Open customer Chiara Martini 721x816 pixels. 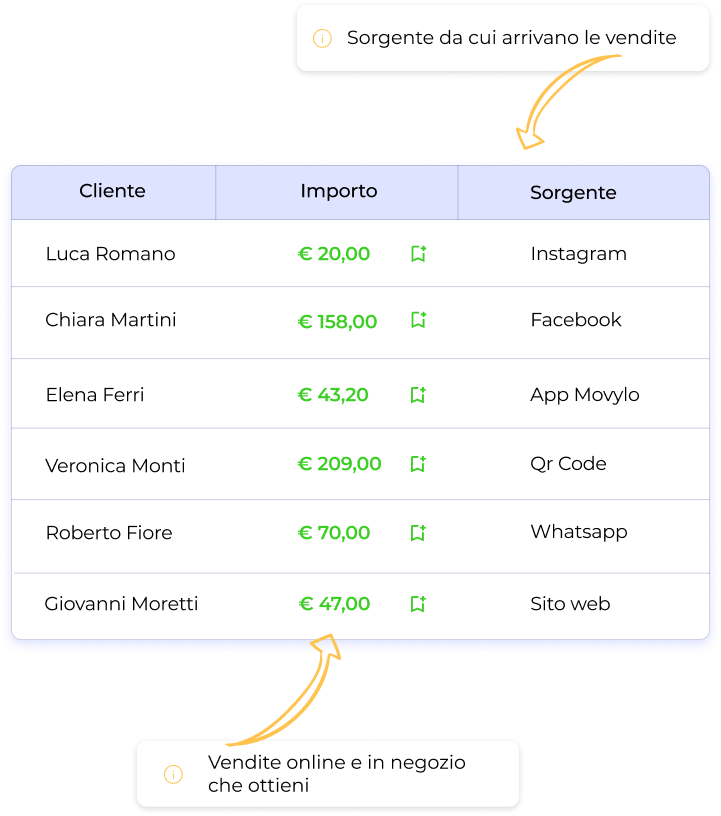tap(111, 320)
